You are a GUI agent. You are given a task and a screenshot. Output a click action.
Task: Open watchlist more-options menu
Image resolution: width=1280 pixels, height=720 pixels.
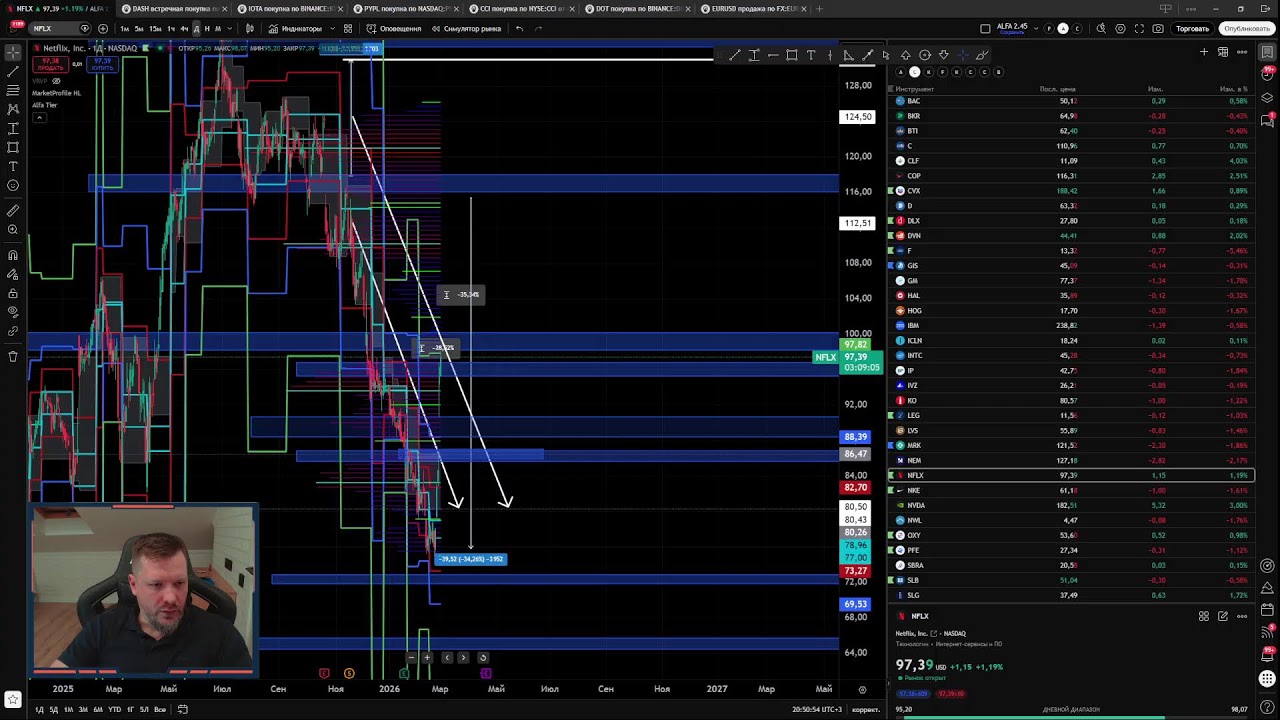coord(1242,52)
